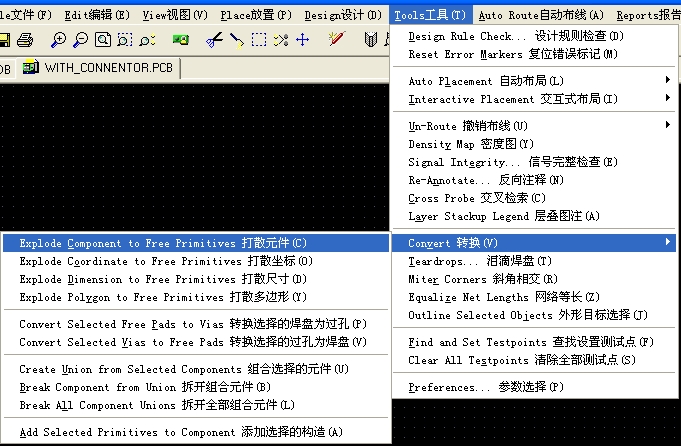The height and width of the screenshot is (446, 681).
Task: Expand the Interactive Placement submenu arrow
Action: point(668,98)
